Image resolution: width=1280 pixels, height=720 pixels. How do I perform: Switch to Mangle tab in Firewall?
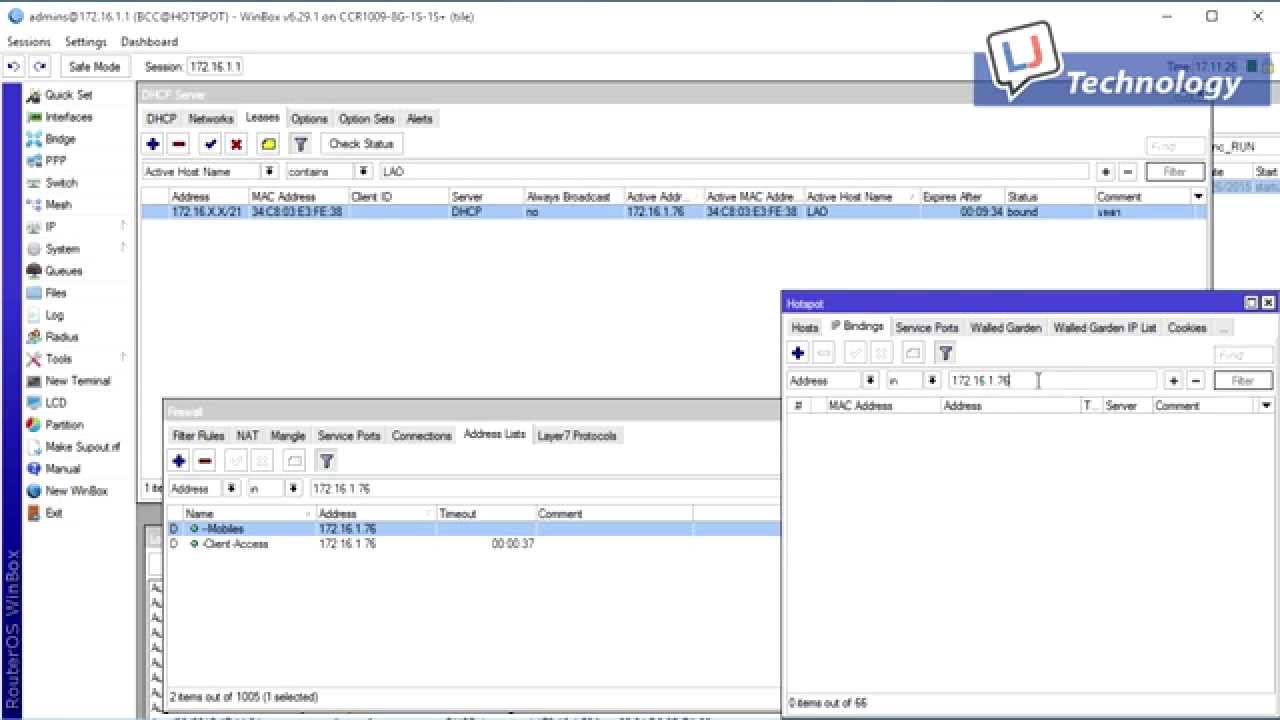click(288, 436)
